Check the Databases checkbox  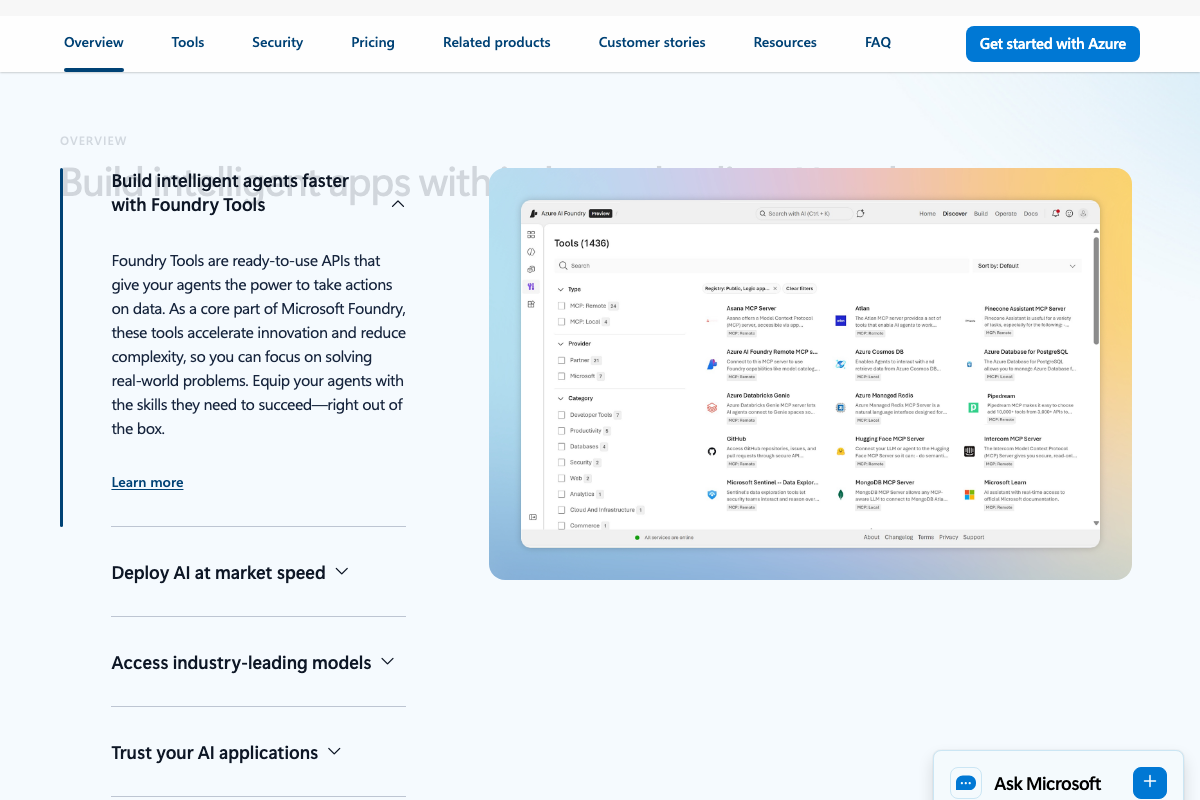(x=562, y=447)
